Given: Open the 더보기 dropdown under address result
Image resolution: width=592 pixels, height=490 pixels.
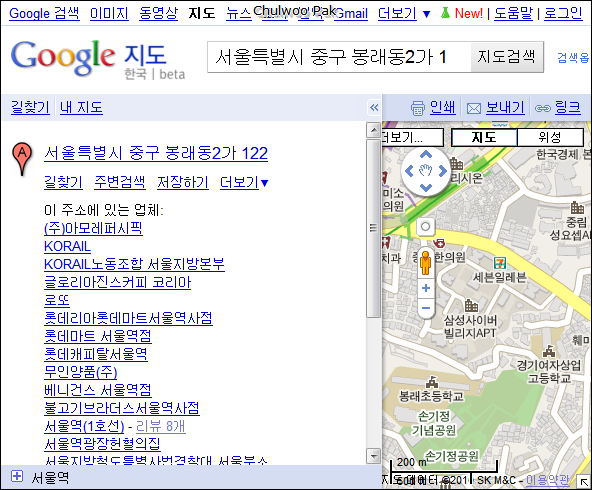Looking at the screenshot, I should click(244, 183).
